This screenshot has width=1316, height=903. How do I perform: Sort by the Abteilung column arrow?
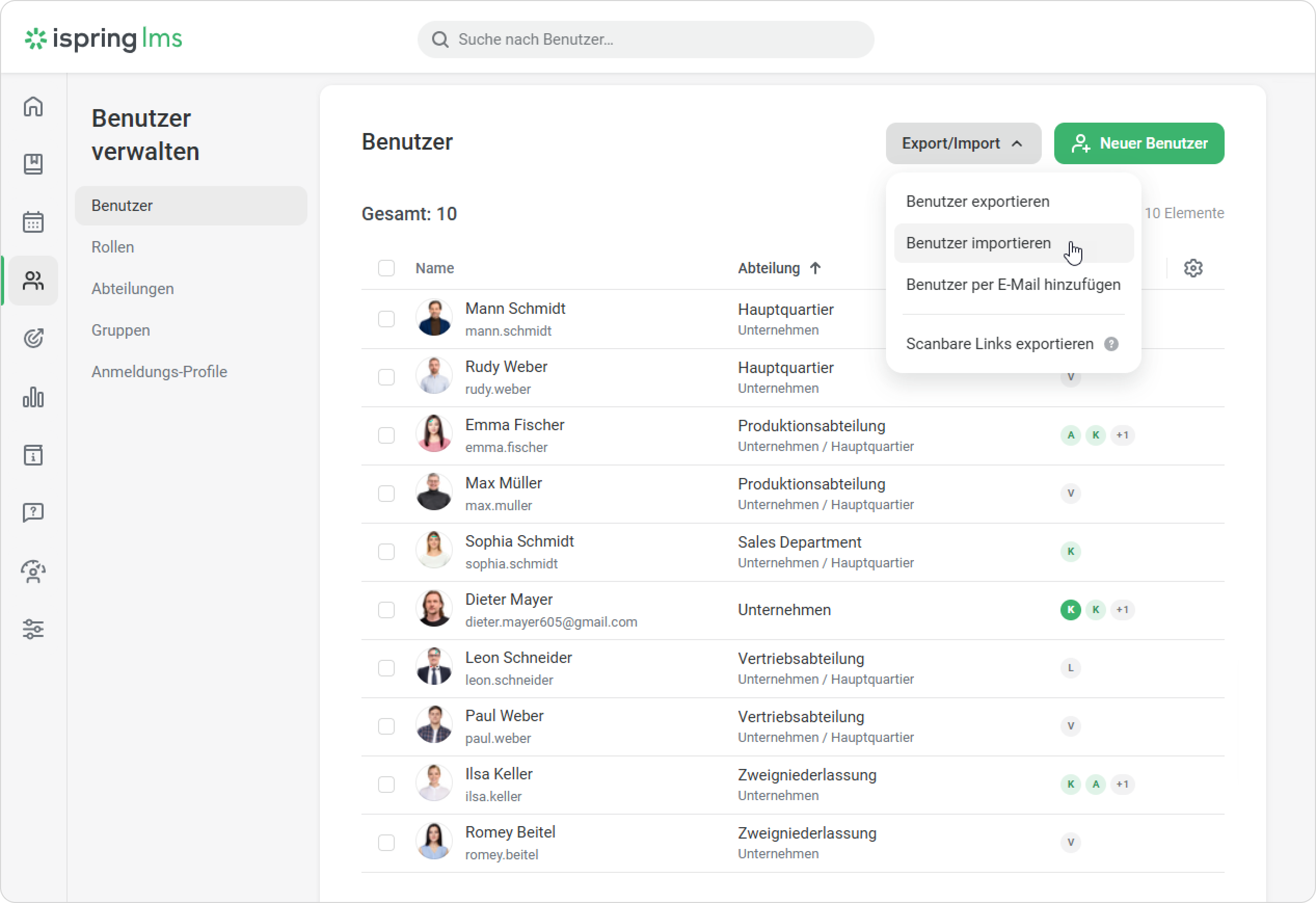[815, 268]
